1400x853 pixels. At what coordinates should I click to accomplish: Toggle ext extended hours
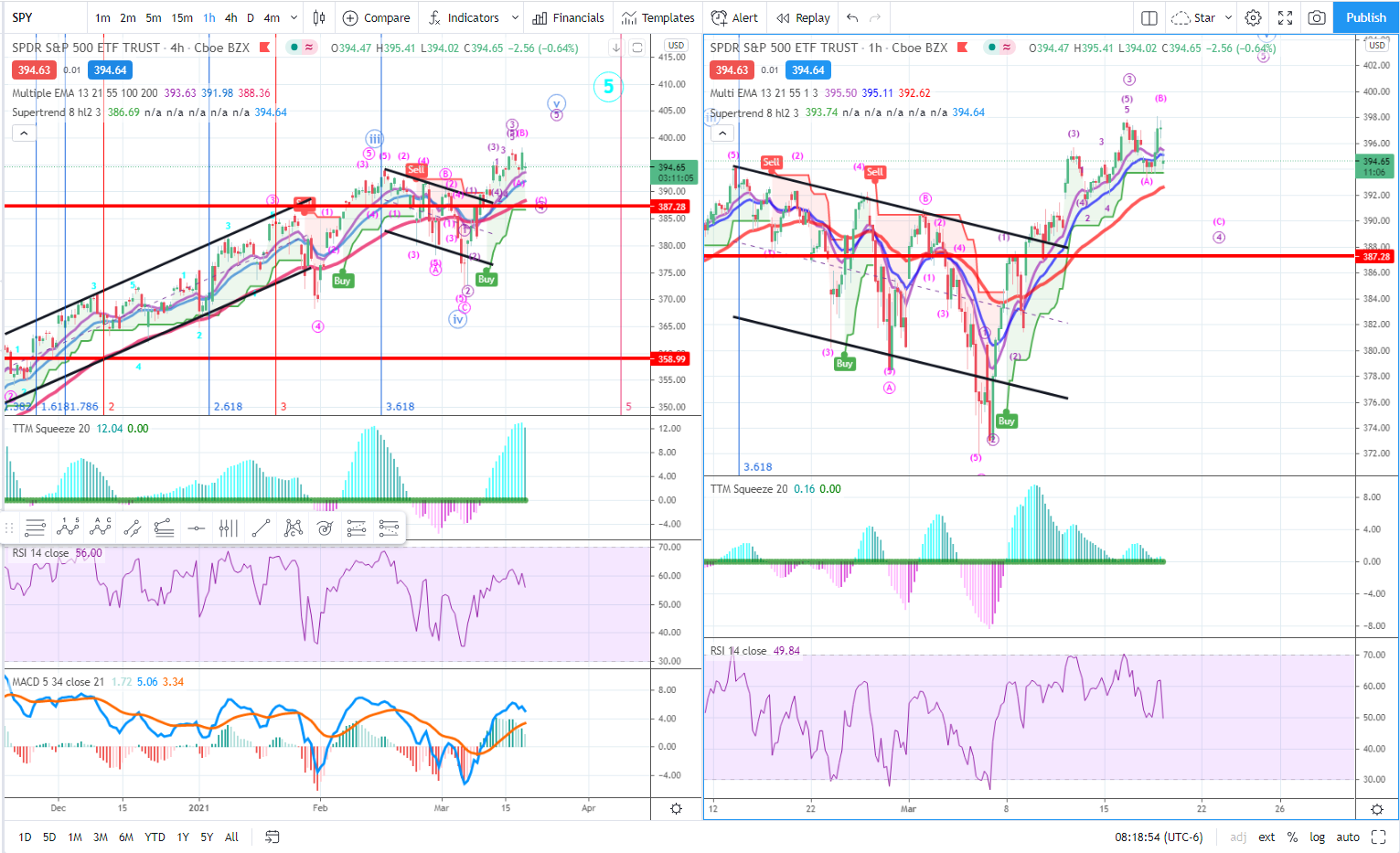(x=1266, y=837)
